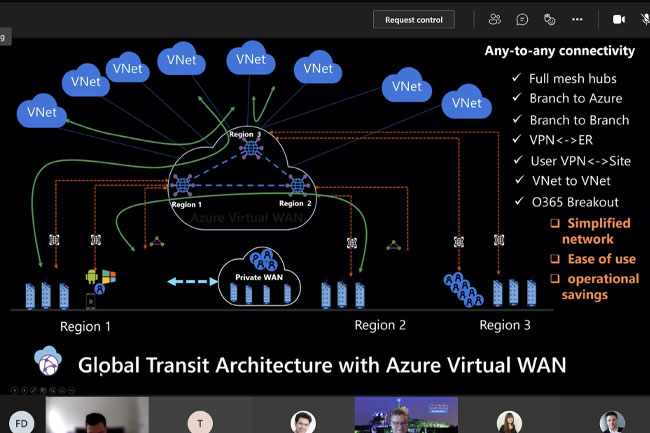650x433 pixels.
Task: Click 'User VPN<->Site' list item
Action: [580, 161]
